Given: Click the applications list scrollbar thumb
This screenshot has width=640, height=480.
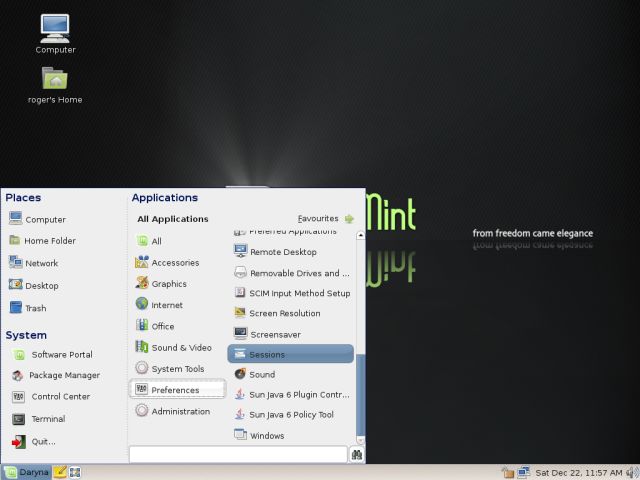Looking at the screenshot, I should tap(360, 395).
